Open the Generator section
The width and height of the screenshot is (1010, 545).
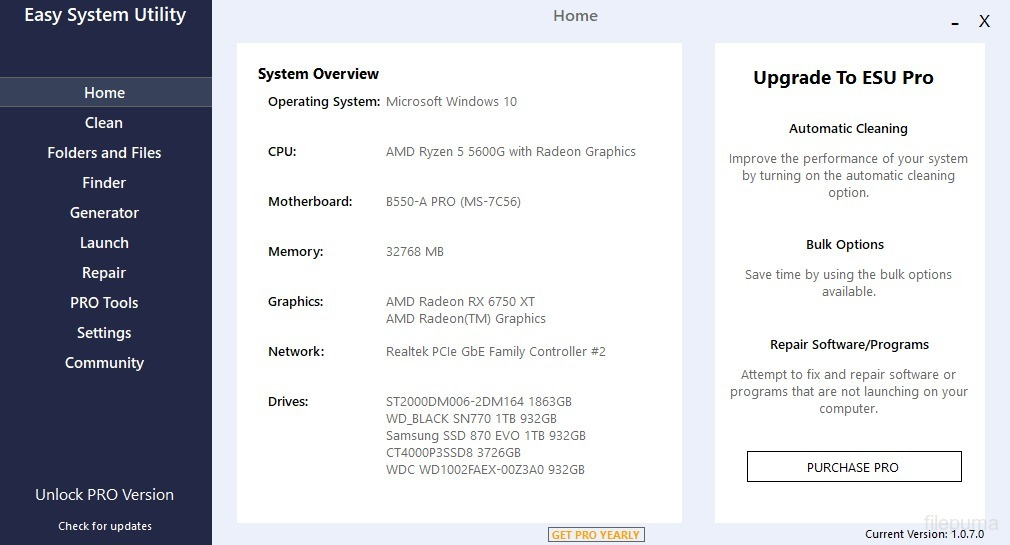point(104,213)
